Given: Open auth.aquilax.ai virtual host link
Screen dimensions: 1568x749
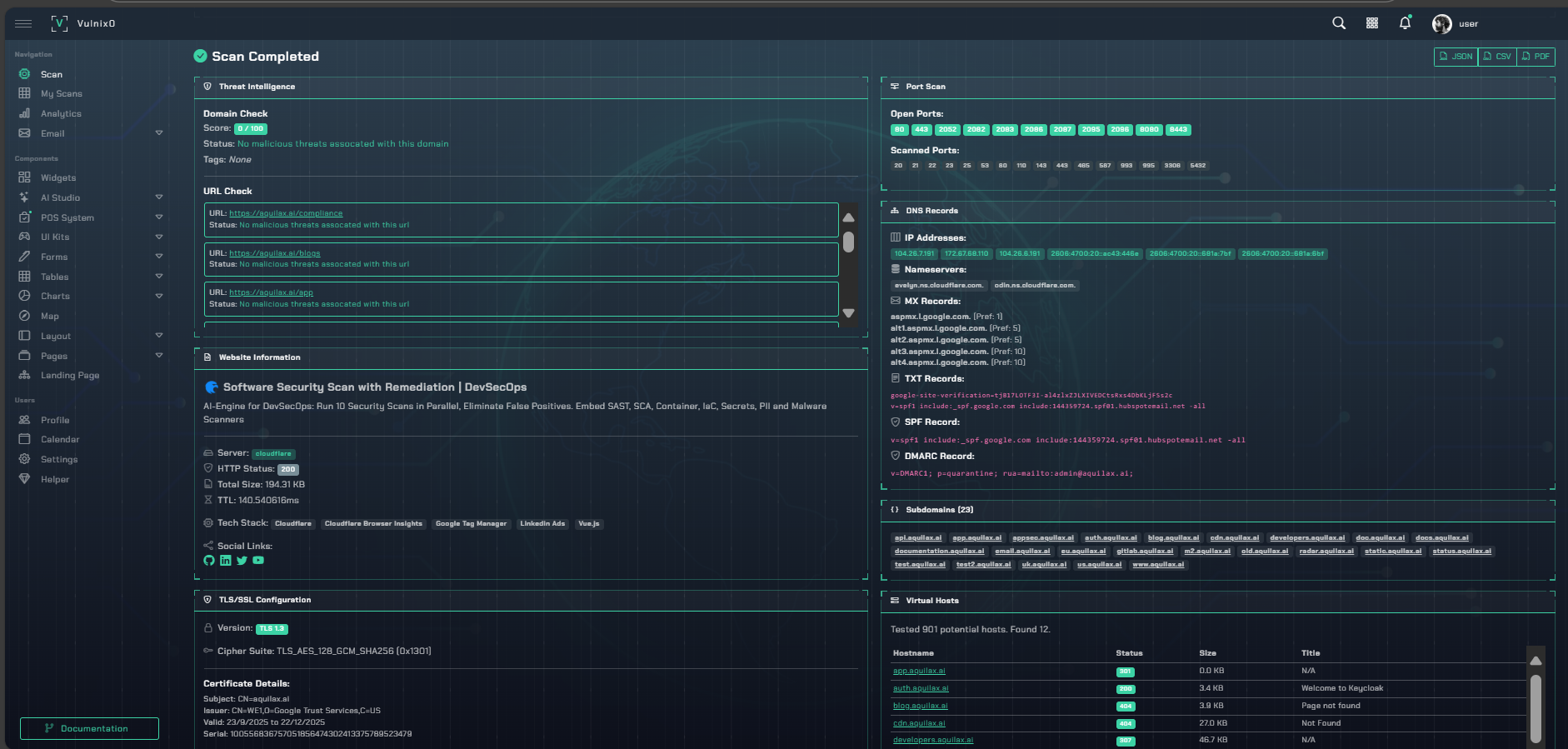Looking at the screenshot, I should [921, 688].
